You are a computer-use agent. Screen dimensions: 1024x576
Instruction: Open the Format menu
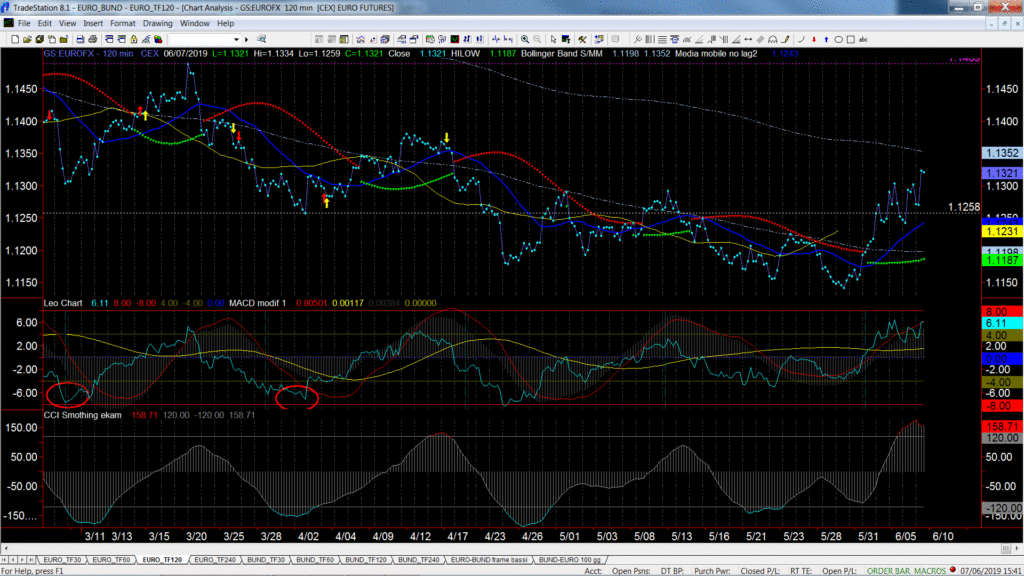tap(123, 24)
